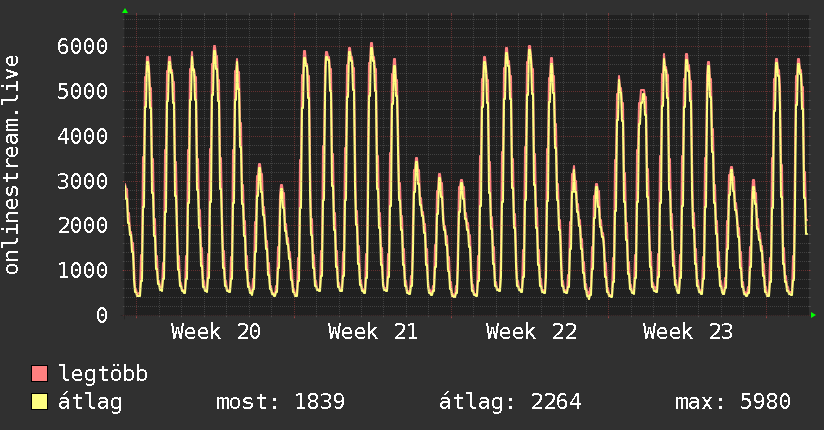Viewport: 824px width, 430px height.
Task: Click the 3000 y-axis value
Action: tap(83, 181)
